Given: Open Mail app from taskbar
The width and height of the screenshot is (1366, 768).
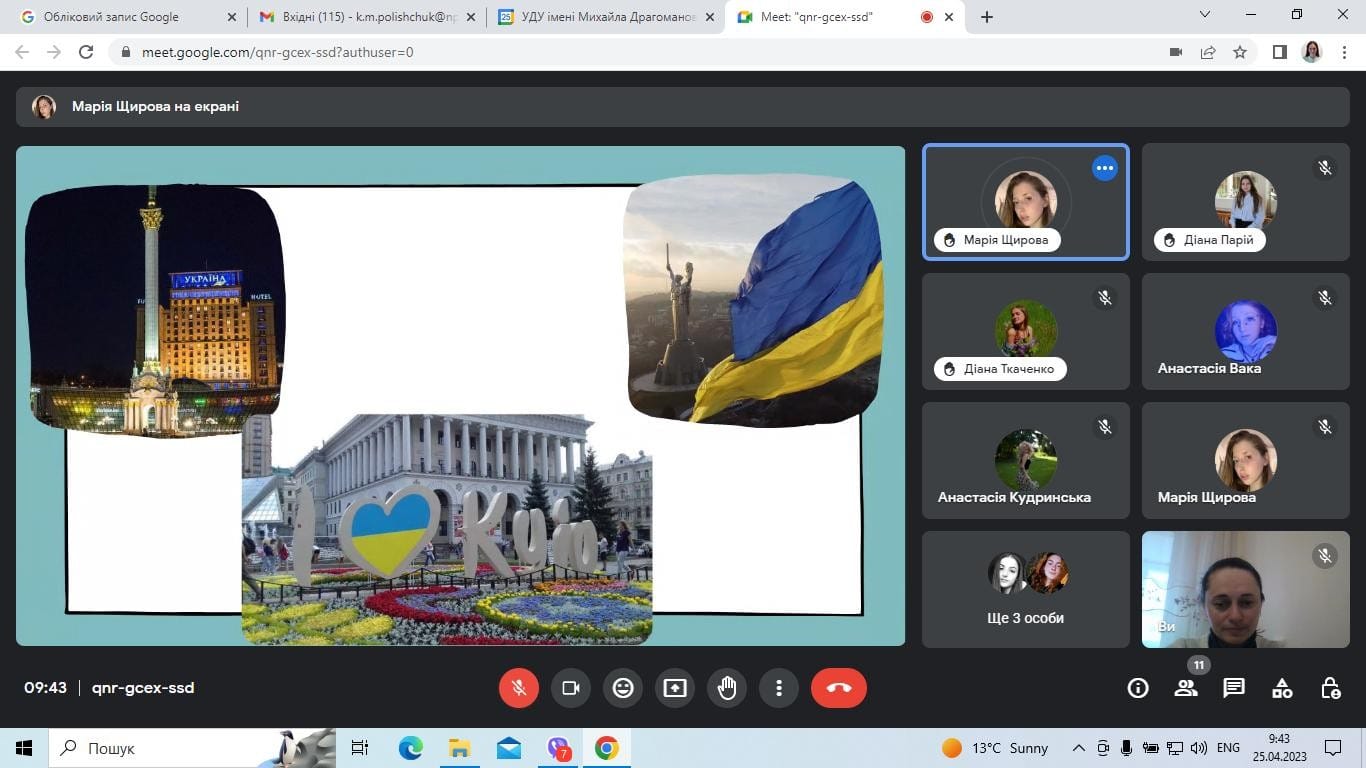Looking at the screenshot, I should (x=508, y=748).
